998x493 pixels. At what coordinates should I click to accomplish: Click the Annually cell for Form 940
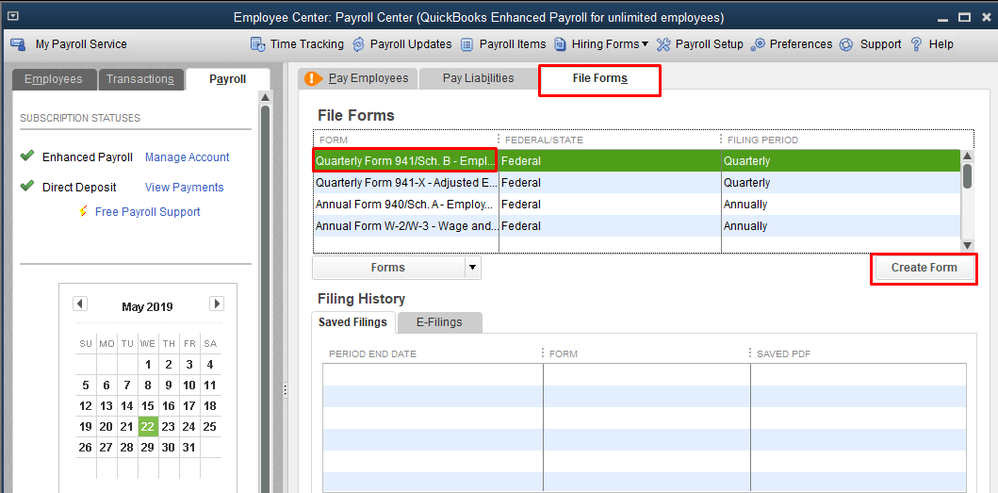[x=840, y=204]
